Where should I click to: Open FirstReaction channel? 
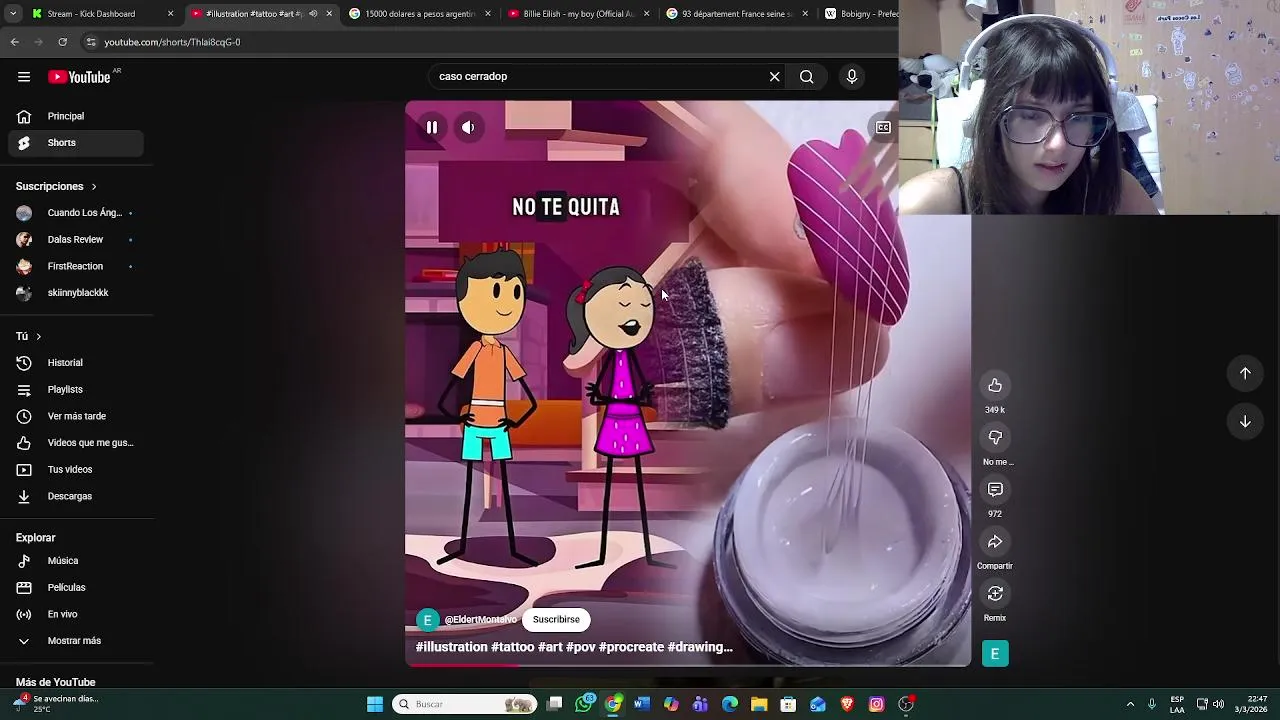[76, 266]
